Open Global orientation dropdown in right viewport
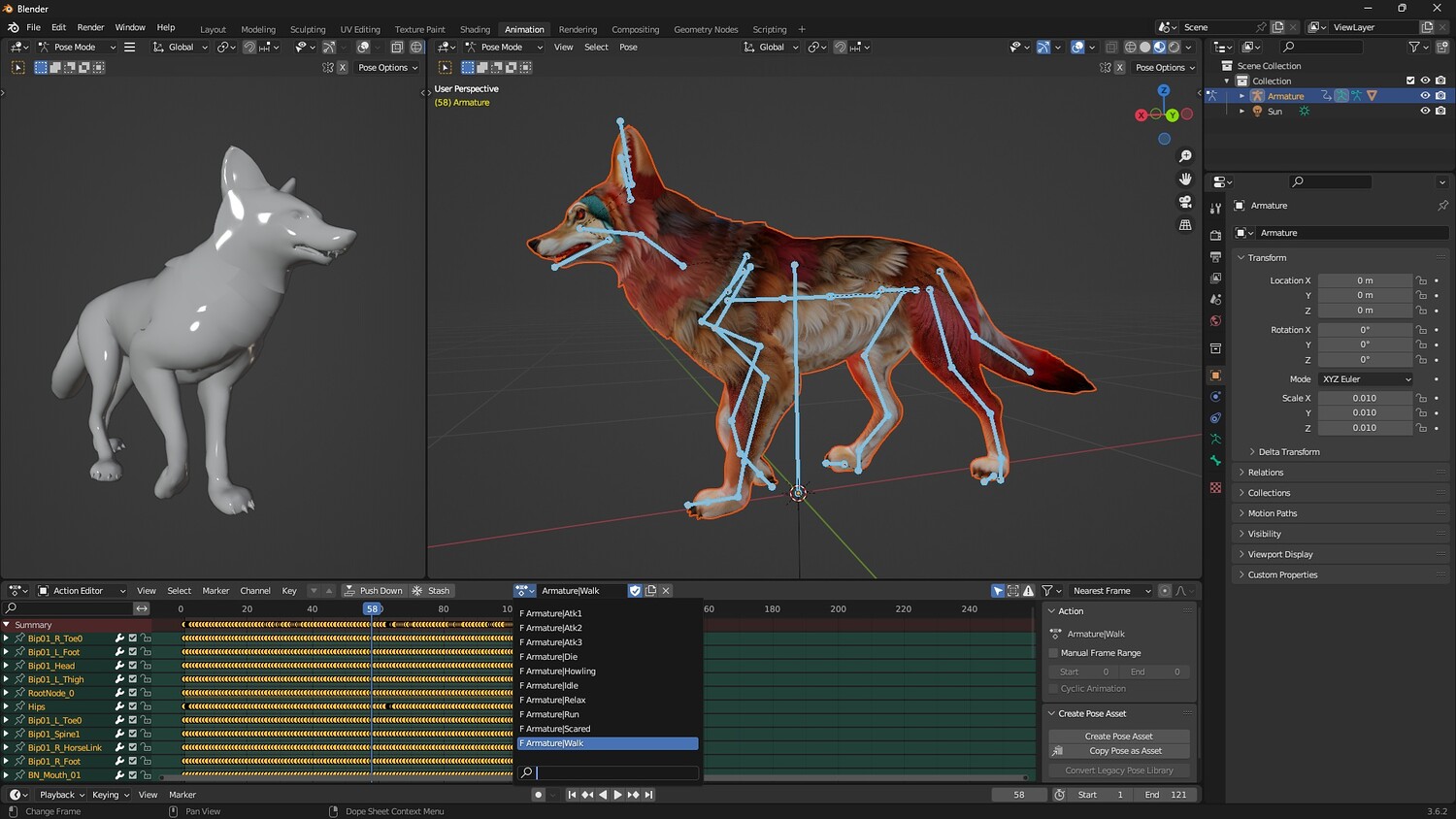 tap(773, 47)
